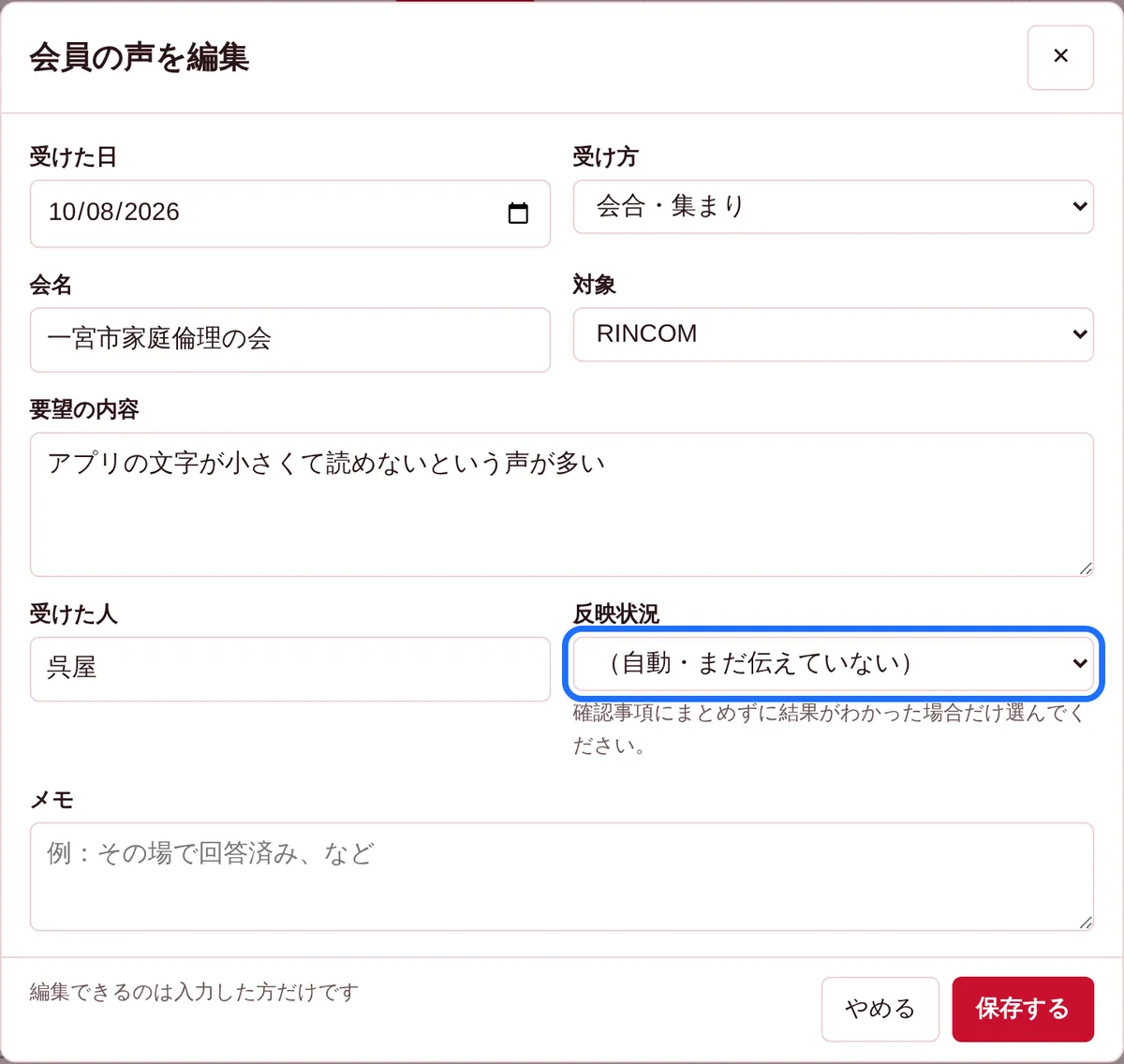Click the 受けた人 label
1124x1064 pixels.
point(73,614)
